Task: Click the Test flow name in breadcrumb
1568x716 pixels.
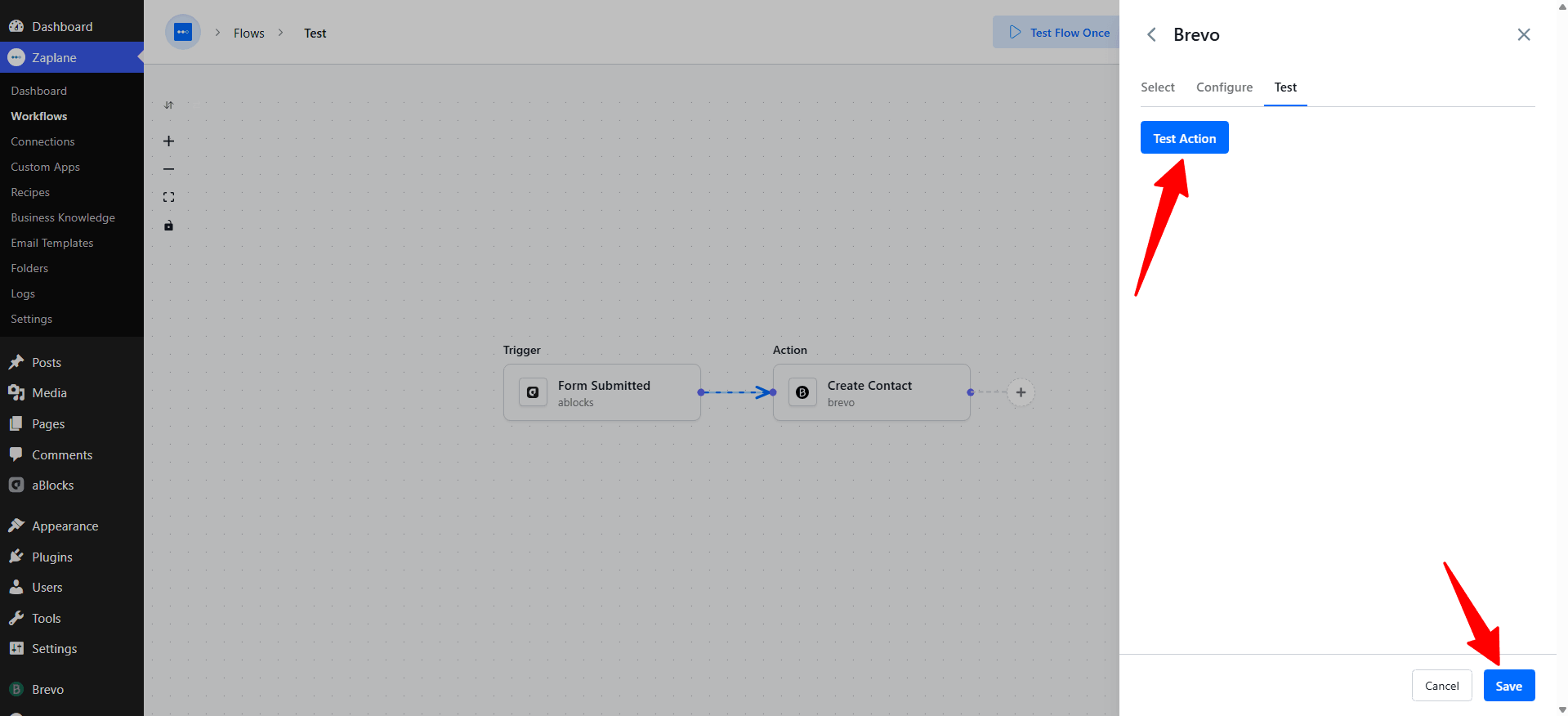Action: [315, 33]
